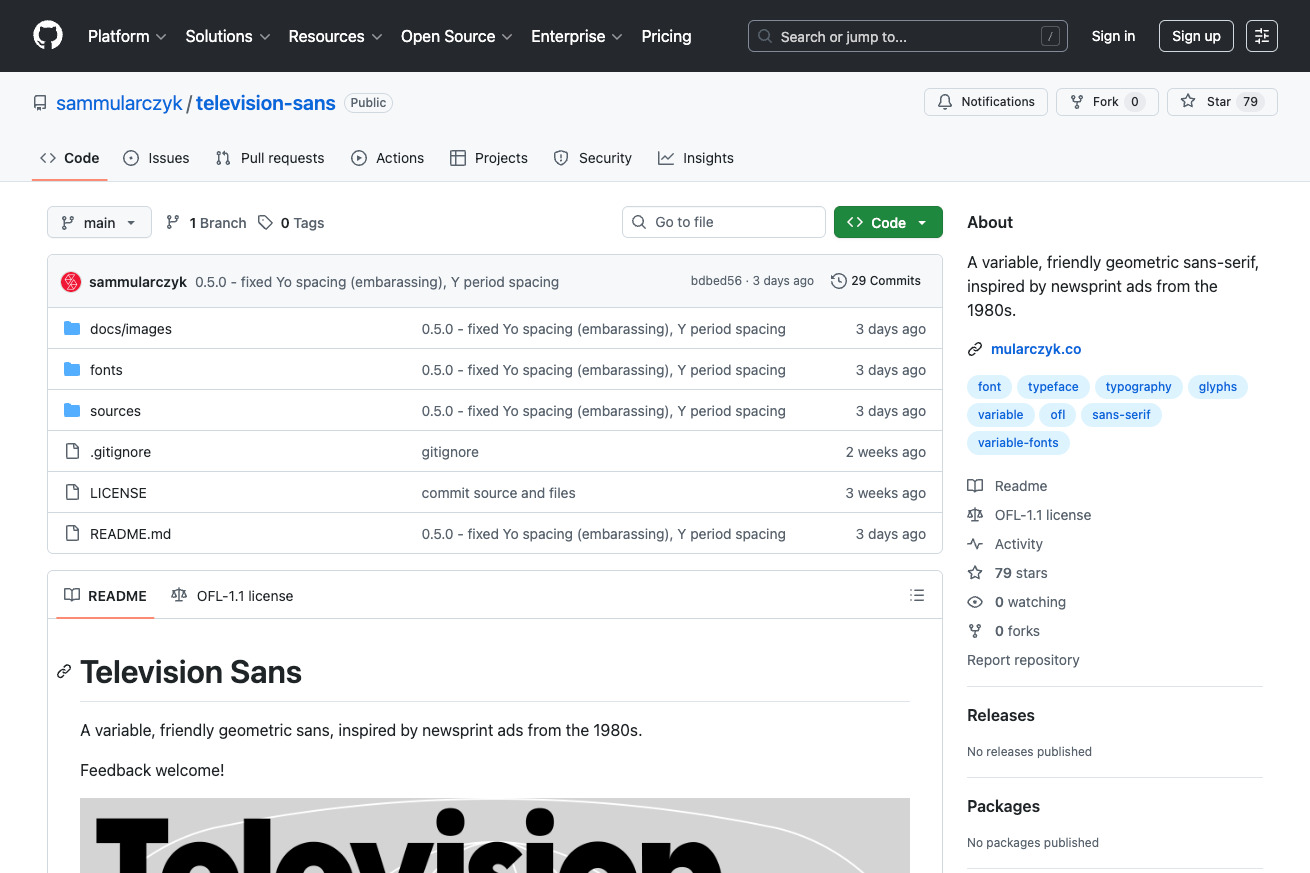Click the branch icon beside 1 Branch
The image size is (1310, 873).
pos(173,223)
